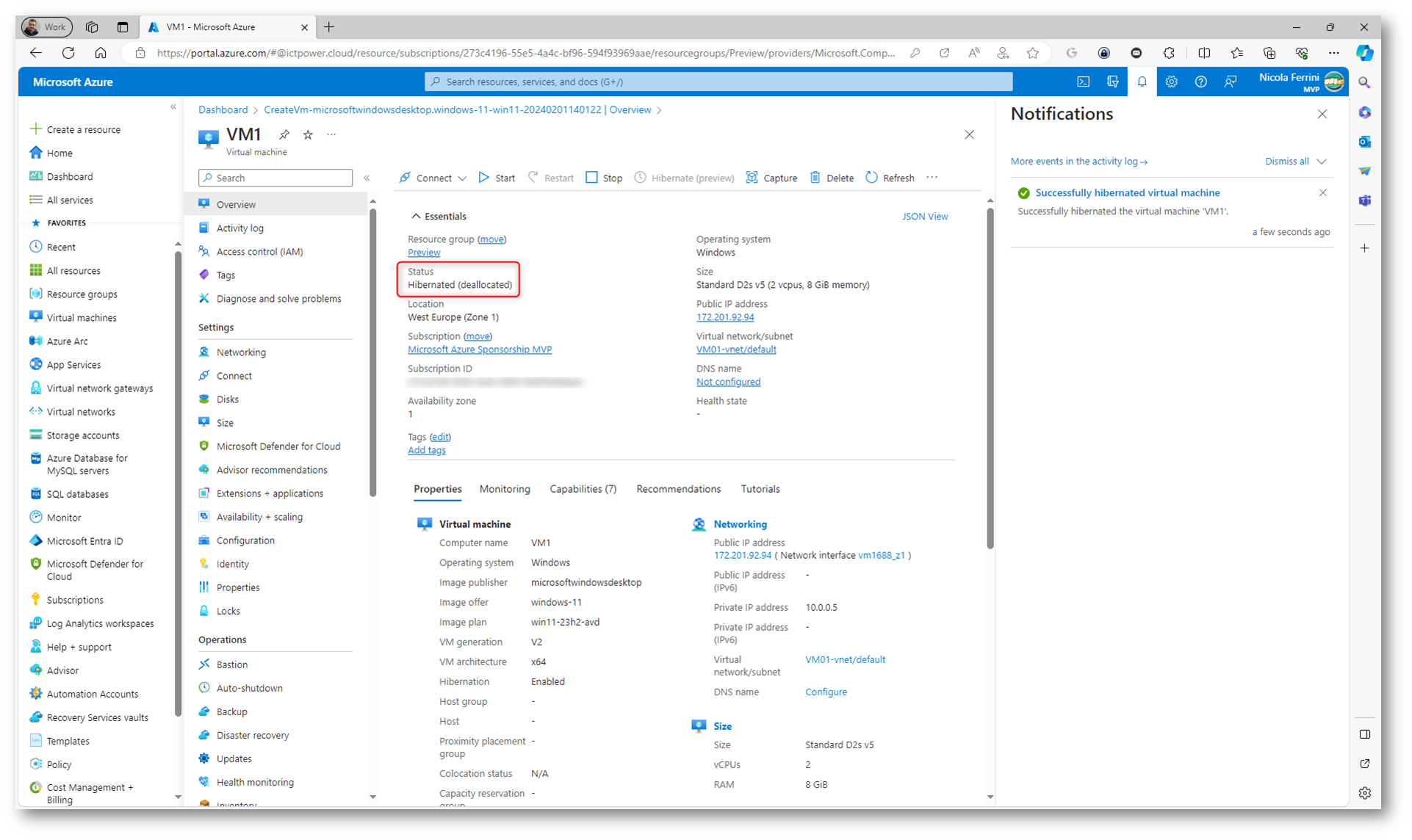The image size is (1412, 840).
Task: Switch to the Monitoring tab
Action: click(505, 489)
